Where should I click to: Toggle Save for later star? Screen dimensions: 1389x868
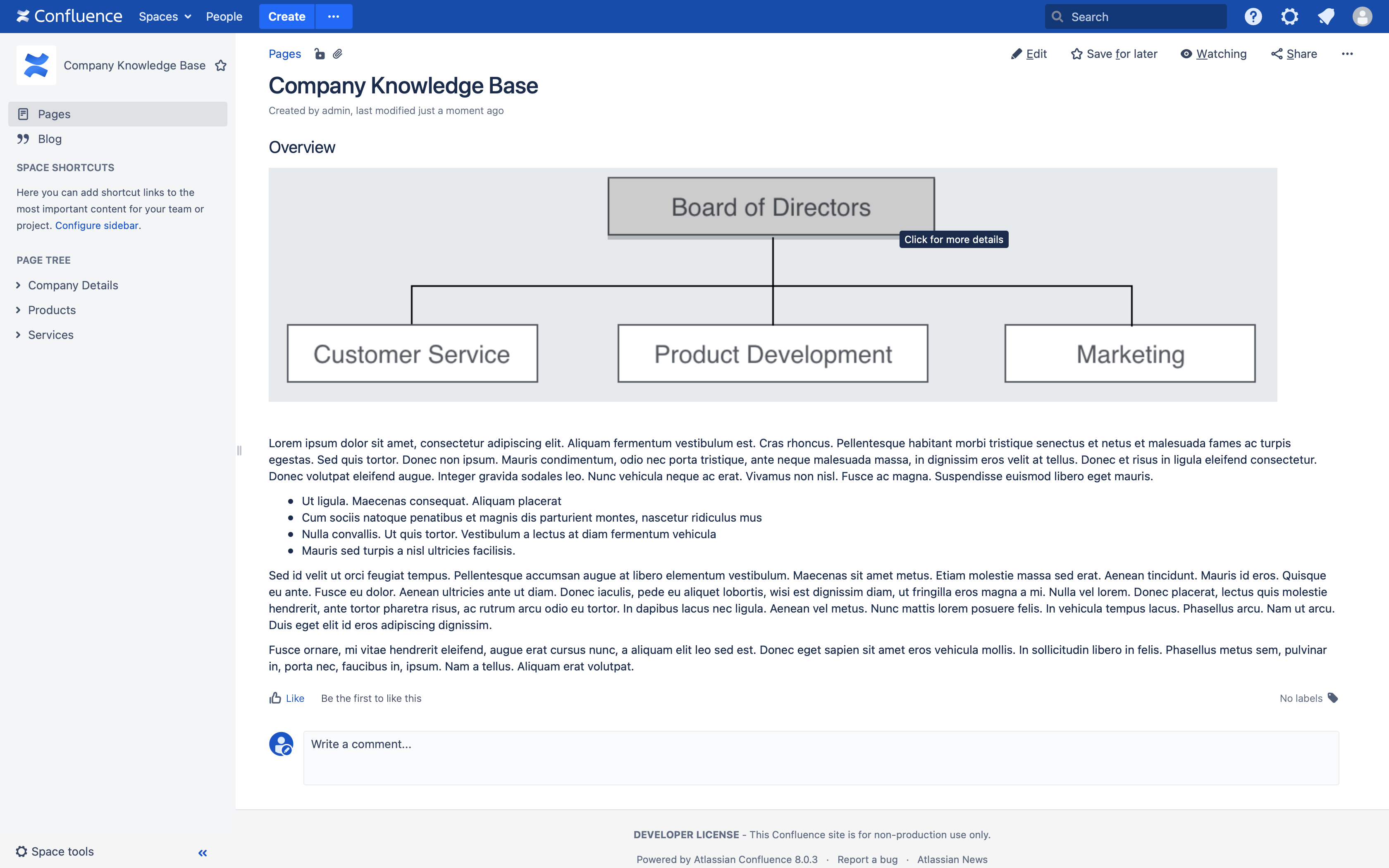1114,54
